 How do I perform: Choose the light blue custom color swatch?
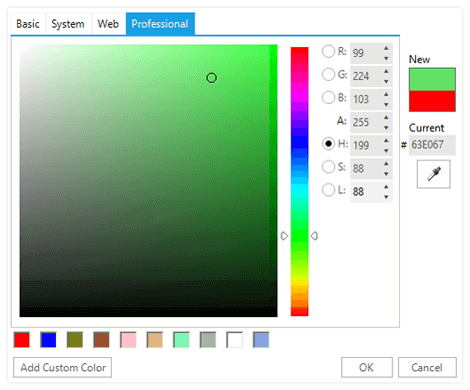[x=261, y=340]
